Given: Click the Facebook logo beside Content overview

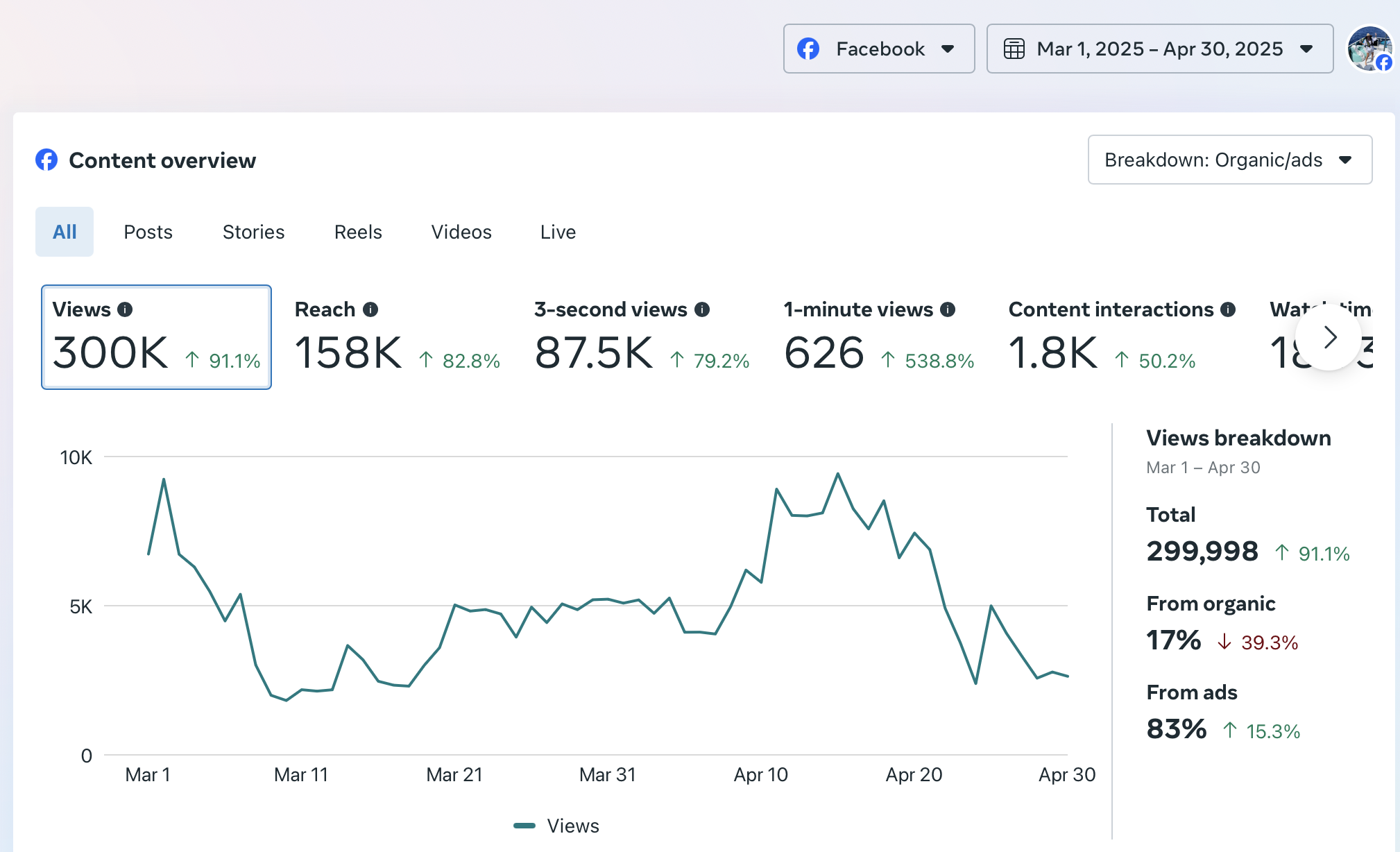Looking at the screenshot, I should [x=46, y=160].
